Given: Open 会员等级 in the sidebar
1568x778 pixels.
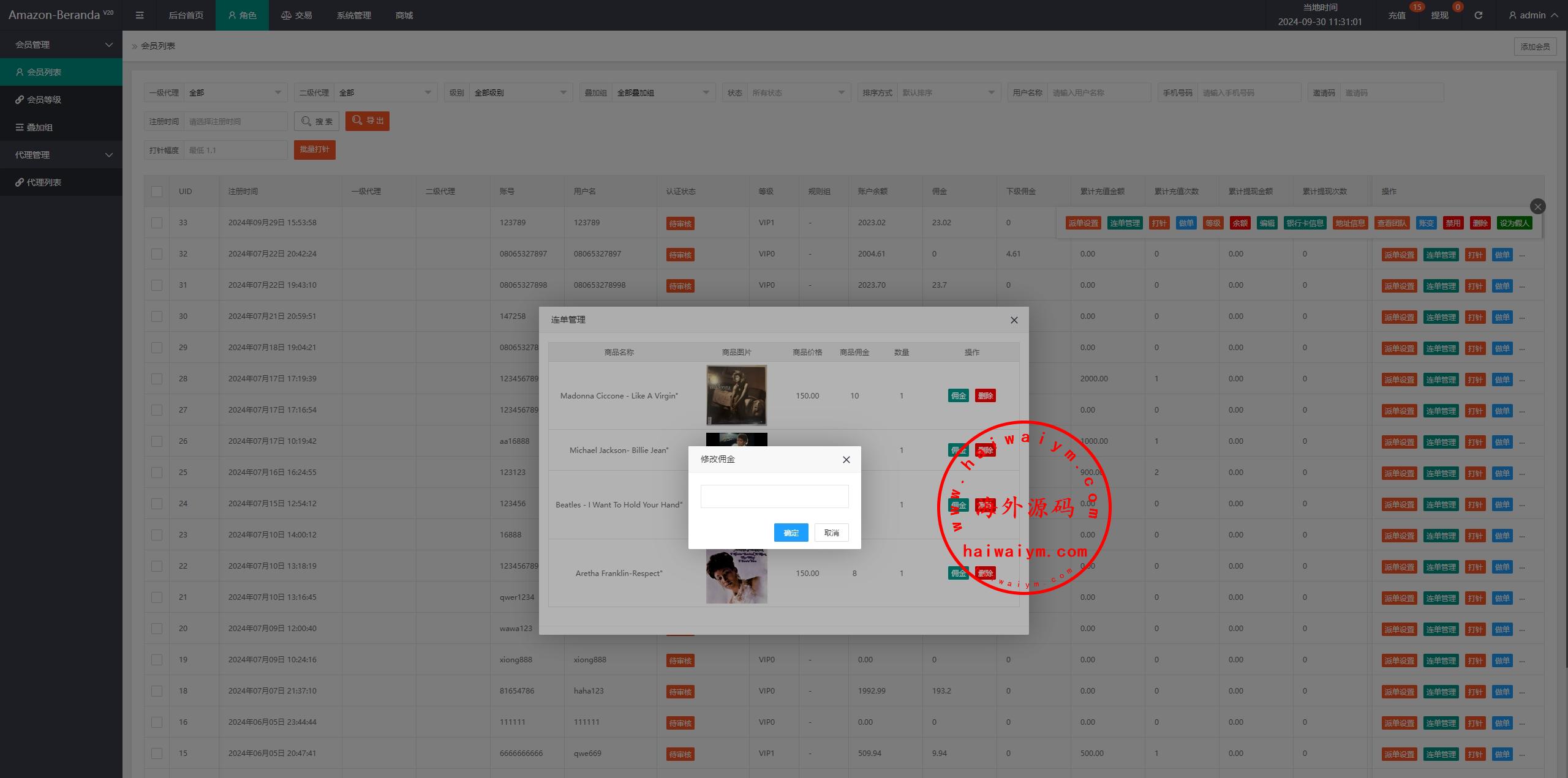Looking at the screenshot, I should 44,100.
